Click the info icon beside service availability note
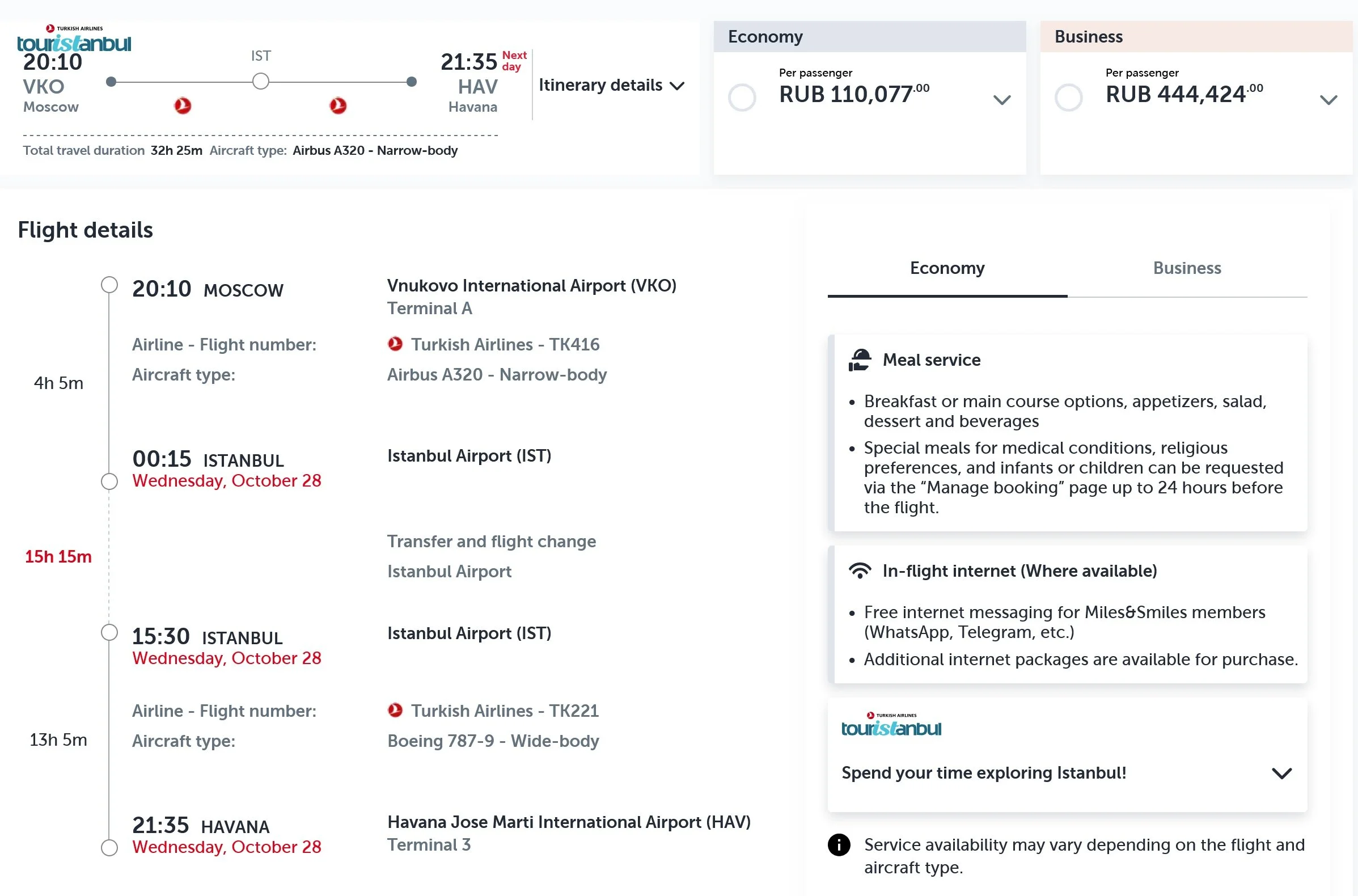 tap(839, 845)
